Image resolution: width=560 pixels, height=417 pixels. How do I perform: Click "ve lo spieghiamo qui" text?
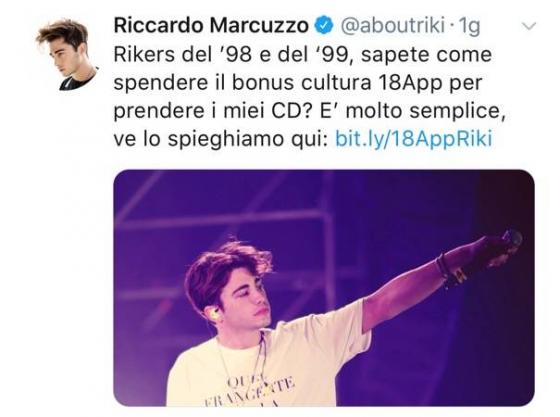(221, 139)
